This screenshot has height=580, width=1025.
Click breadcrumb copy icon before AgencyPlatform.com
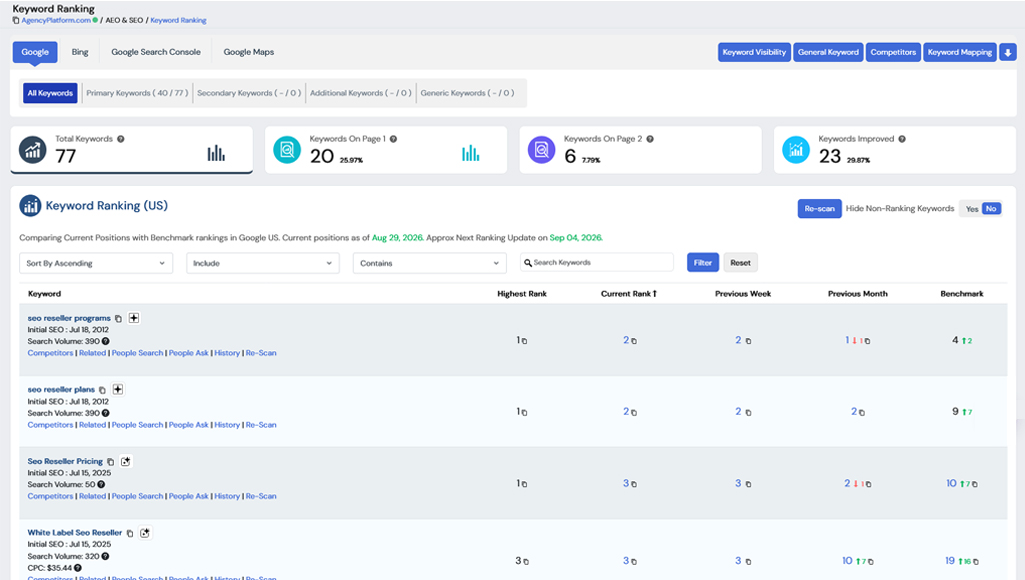[x=16, y=20]
